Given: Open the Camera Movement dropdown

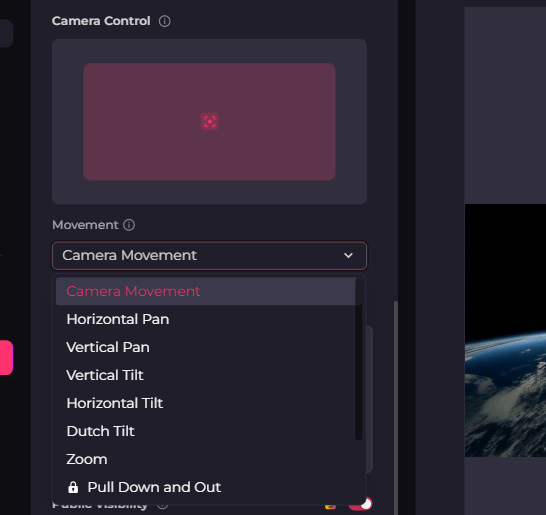Looking at the screenshot, I should (x=209, y=256).
